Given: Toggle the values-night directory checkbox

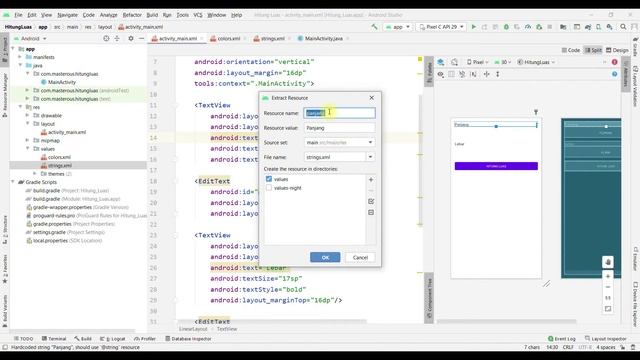Looking at the screenshot, I should click(269, 188).
